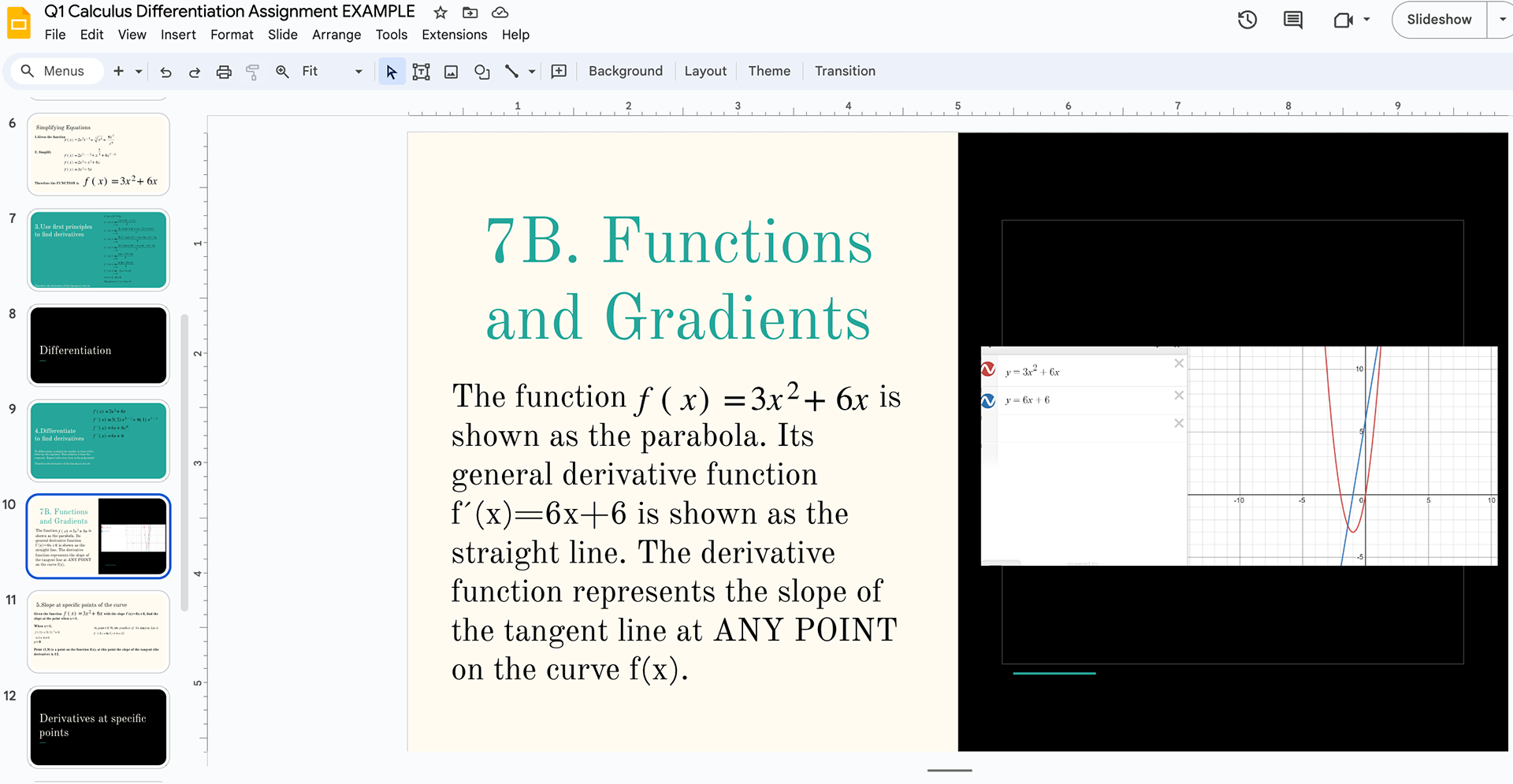Open the Insert menu
This screenshot has height=784, width=1513.
(178, 35)
